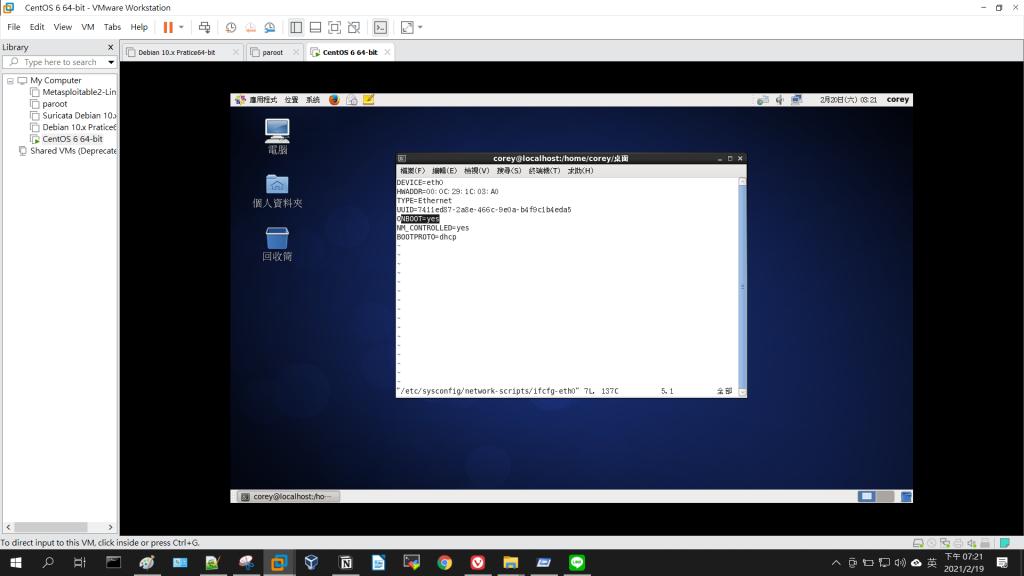Open the File menu

pyautogui.click(x=14, y=27)
